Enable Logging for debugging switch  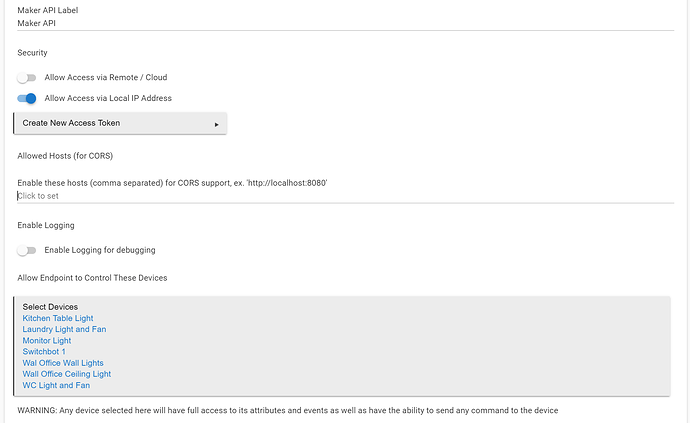[x=27, y=250]
